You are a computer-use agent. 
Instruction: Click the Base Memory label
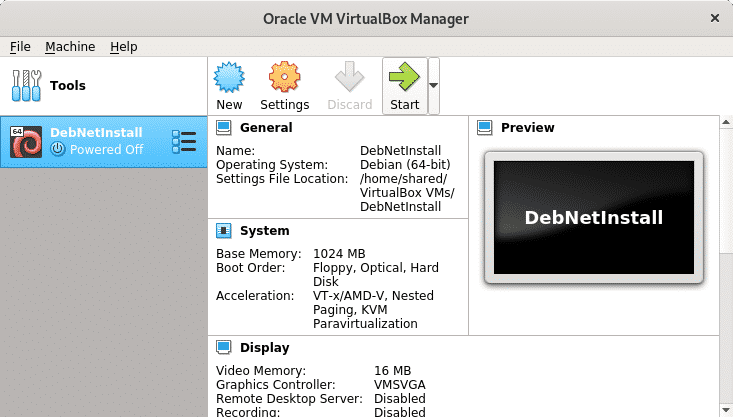(259, 253)
